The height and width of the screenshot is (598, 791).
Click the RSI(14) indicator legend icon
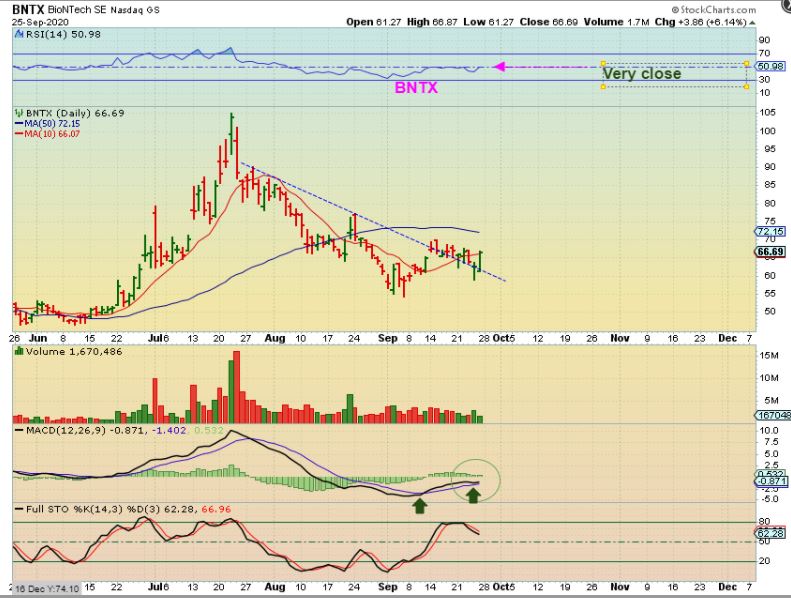[19, 34]
